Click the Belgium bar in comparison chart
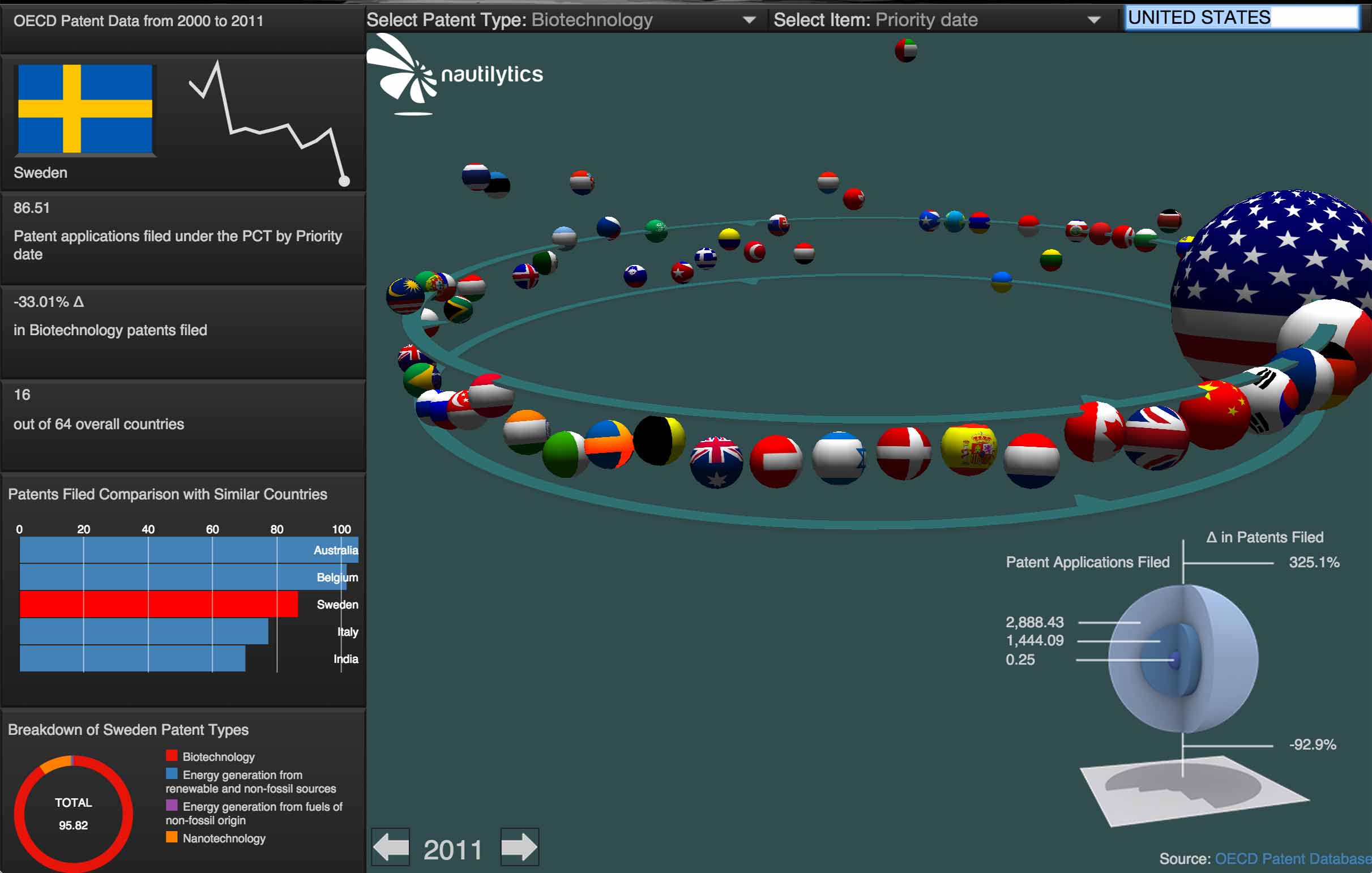Screen dimensions: 1372x873 point(183,577)
